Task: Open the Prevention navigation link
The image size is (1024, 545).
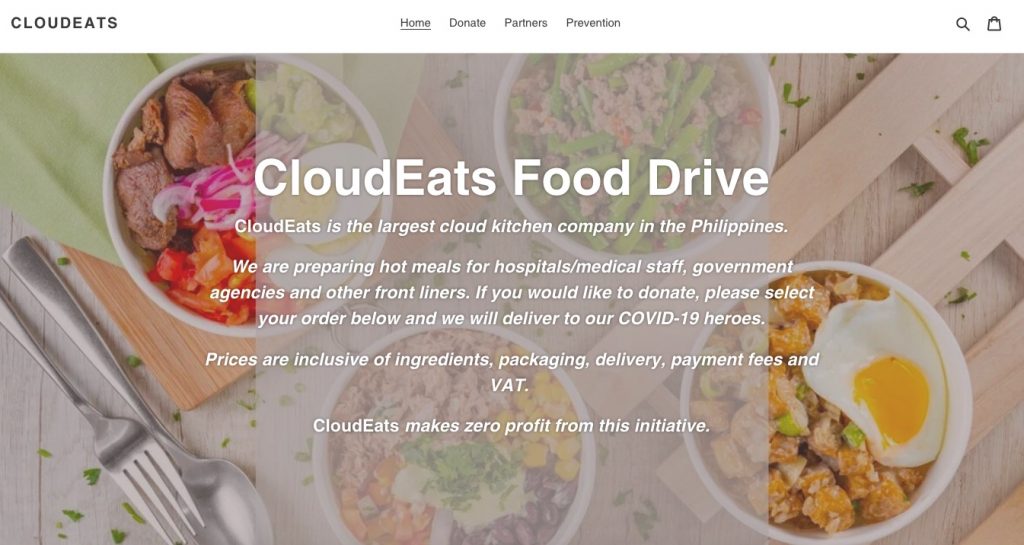Action: click(x=593, y=23)
